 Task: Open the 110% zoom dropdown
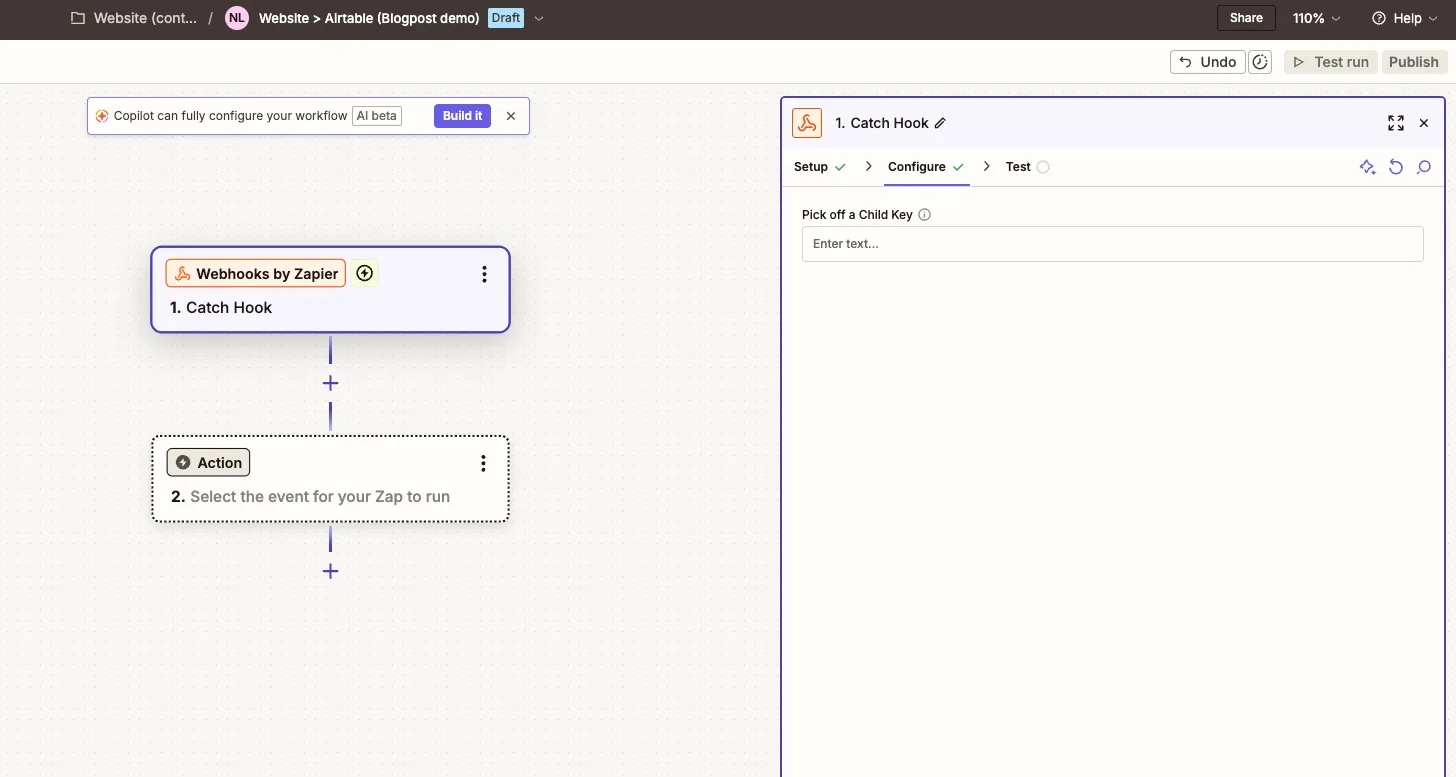click(x=1316, y=18)
